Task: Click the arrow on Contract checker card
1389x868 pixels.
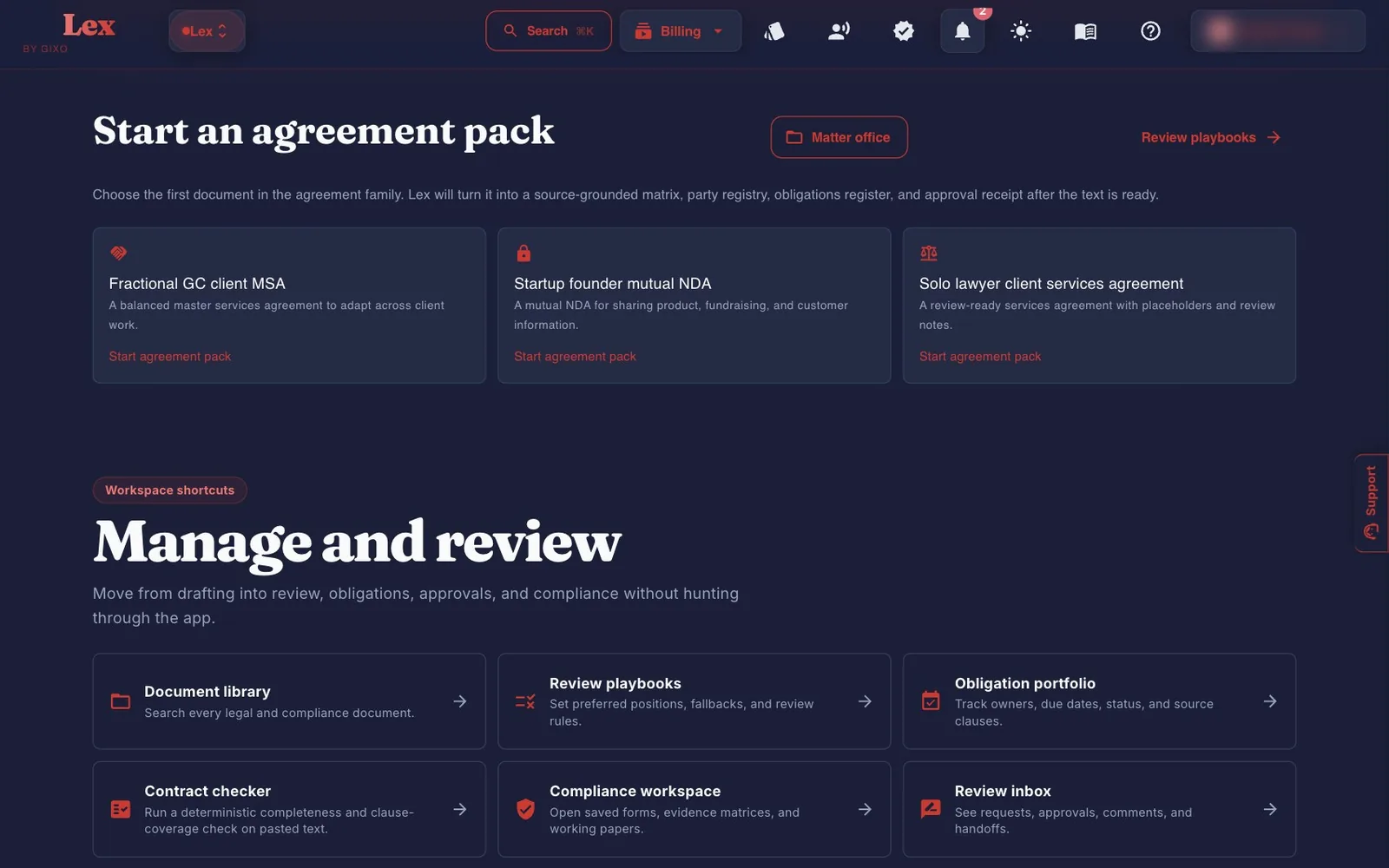Action: [460, 809]
